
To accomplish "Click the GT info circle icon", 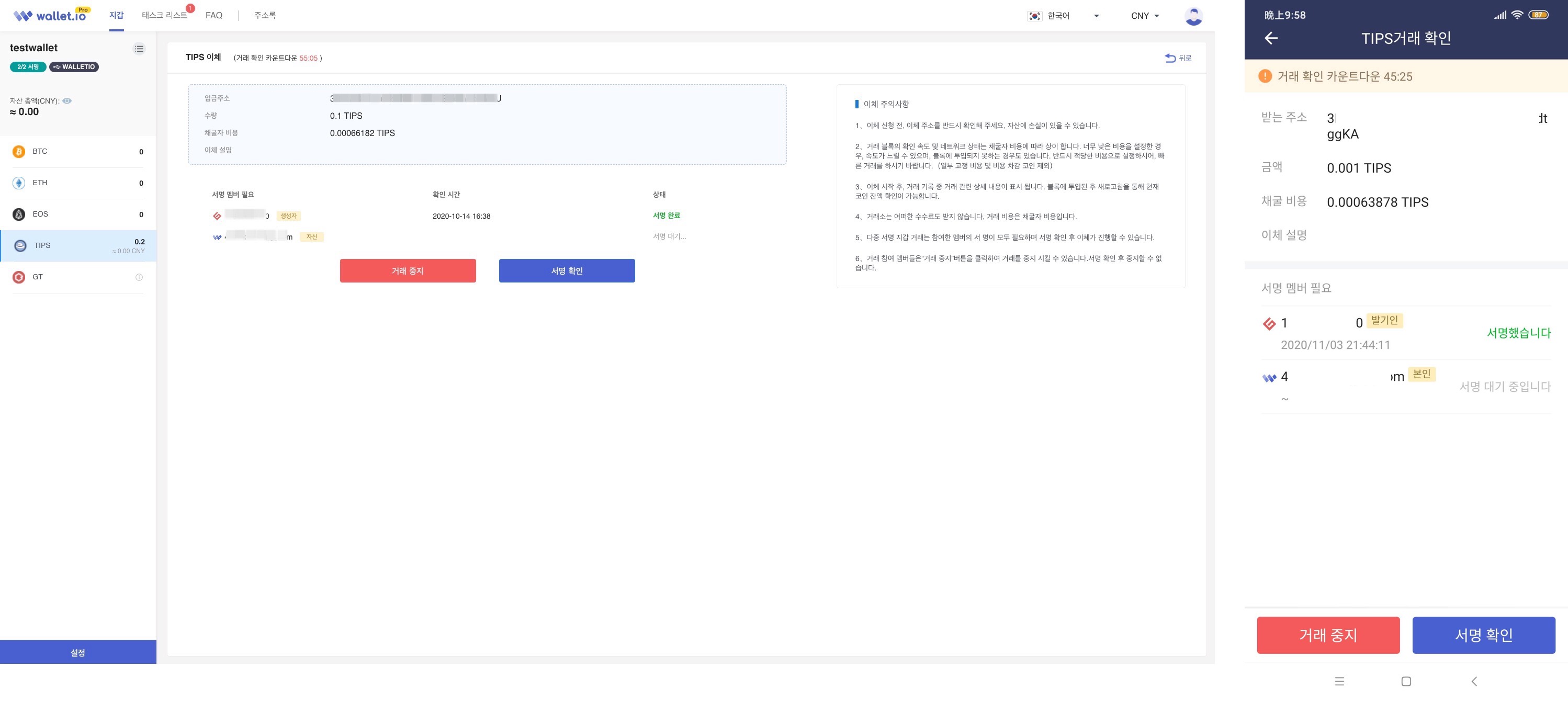I will [x=139, y=277].
